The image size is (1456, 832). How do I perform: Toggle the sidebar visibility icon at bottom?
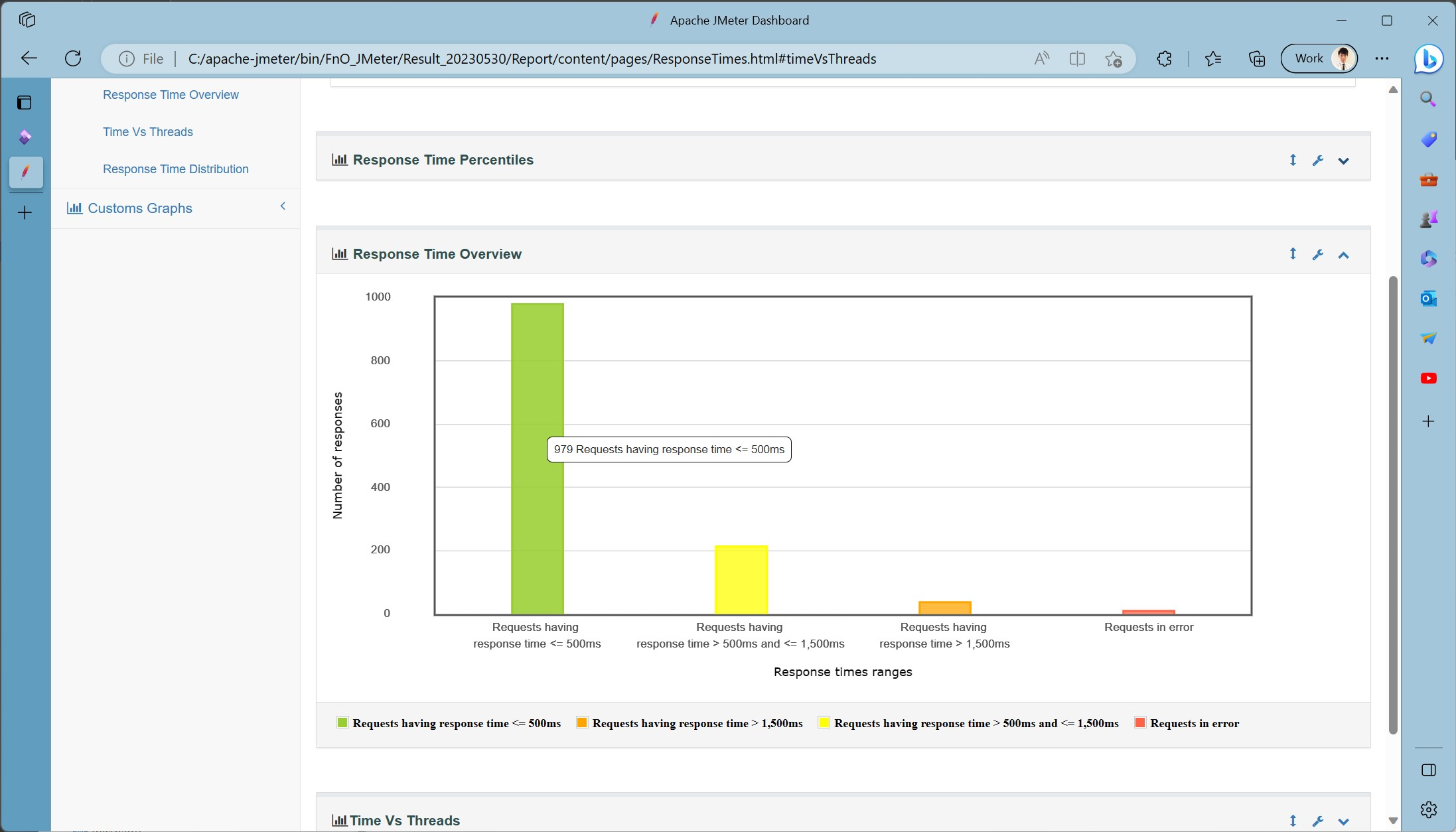tap(1428, 770)
